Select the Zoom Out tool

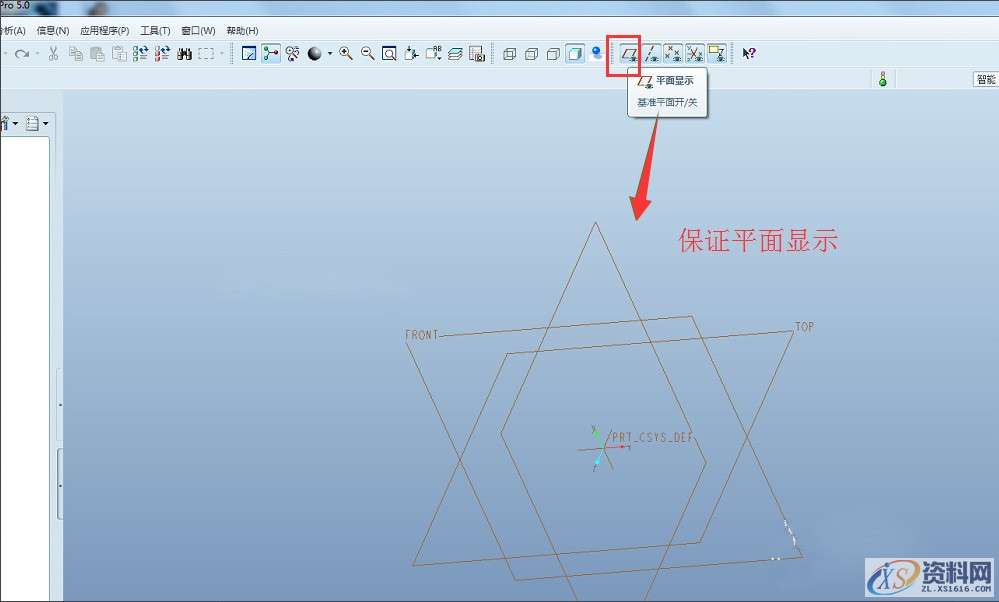pos(367,53)
